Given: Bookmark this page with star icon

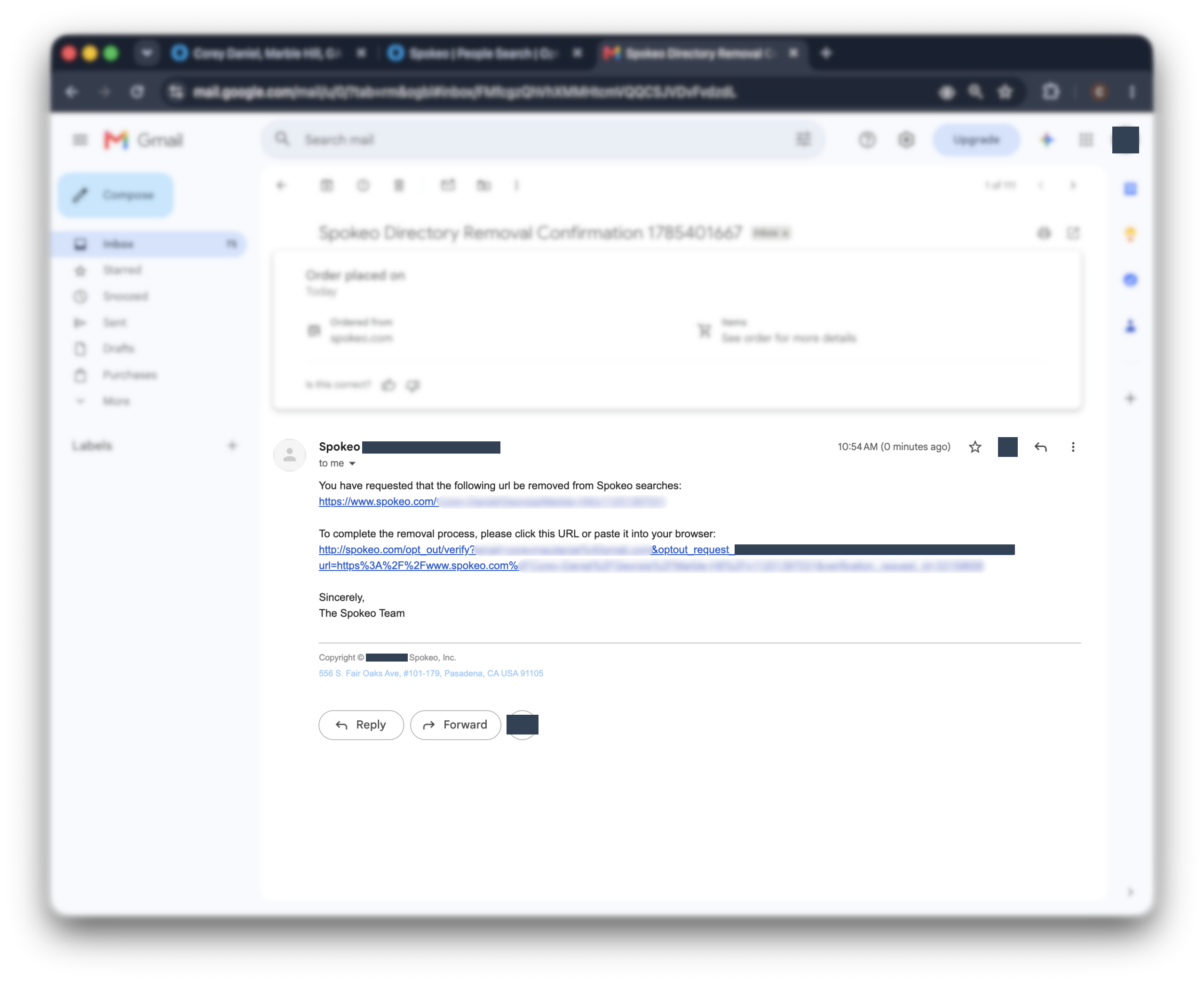Looking at the screenshot, I should [1005, 92].
